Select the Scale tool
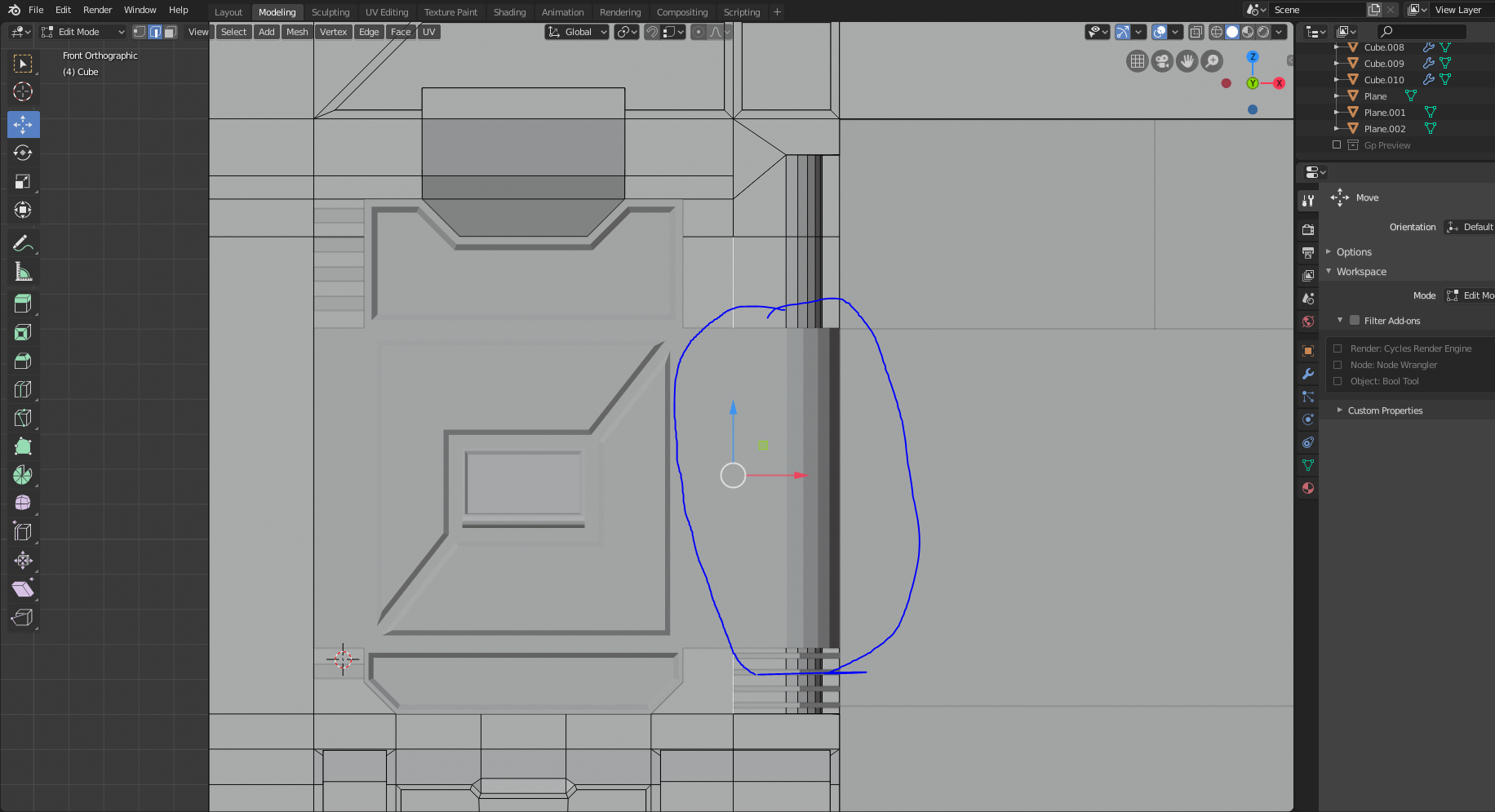The image size is (1495, 812). (23, 181)
